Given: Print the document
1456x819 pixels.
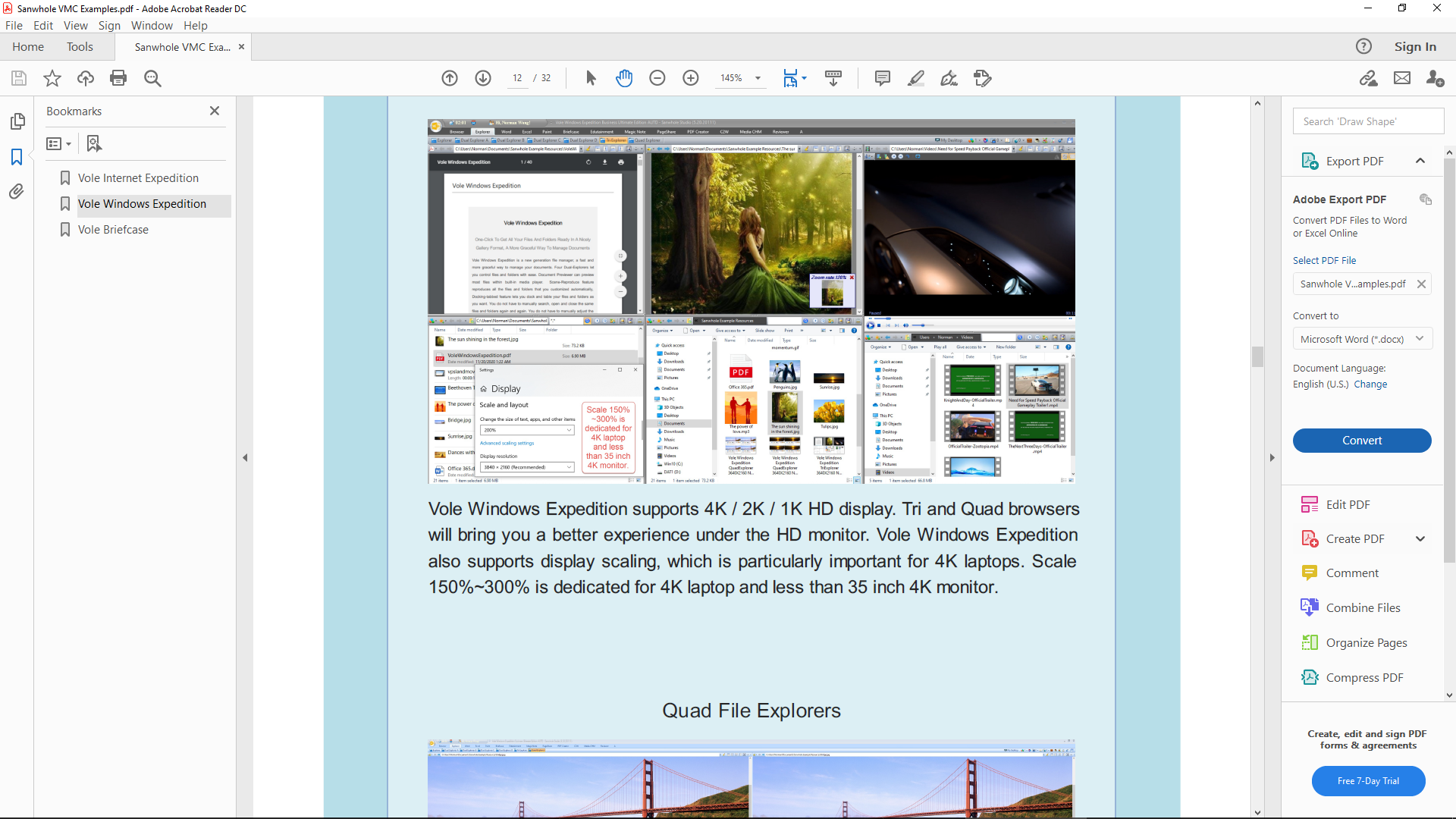Looking at the screenshot, I should (x=118, y=78).
